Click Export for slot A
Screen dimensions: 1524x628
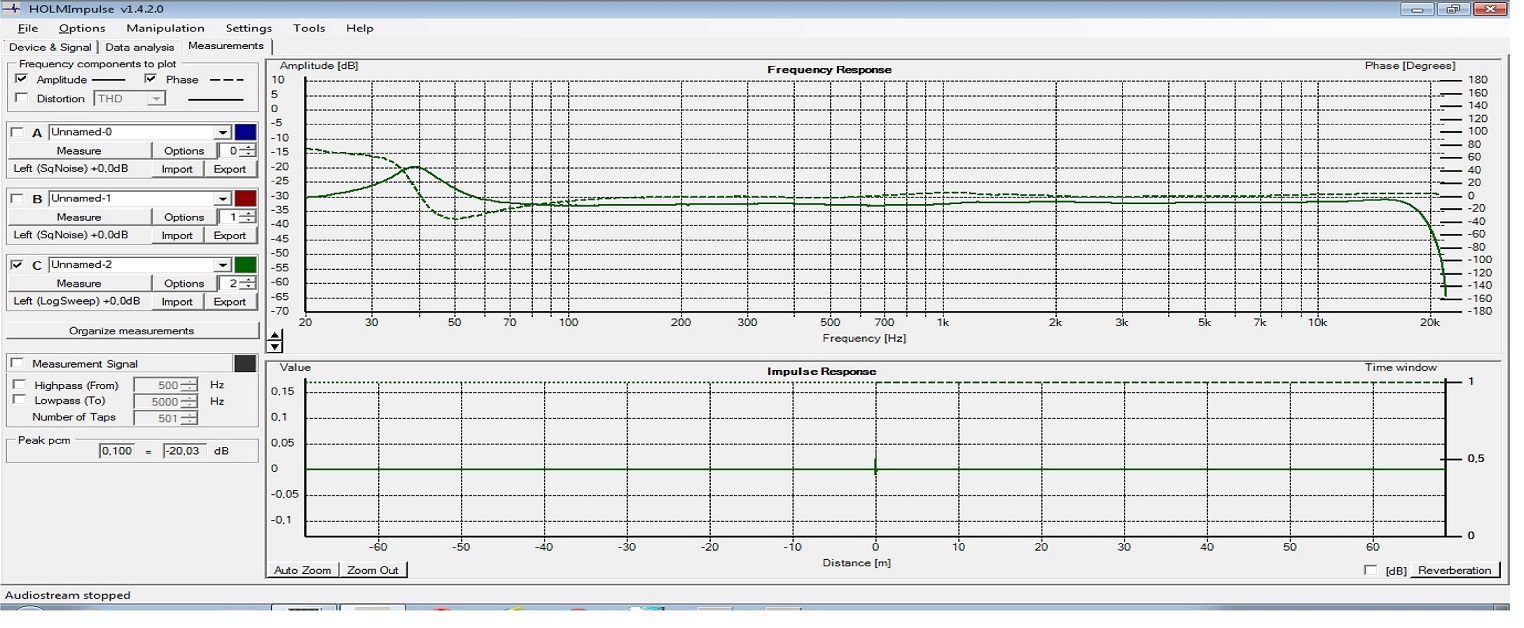230,169
